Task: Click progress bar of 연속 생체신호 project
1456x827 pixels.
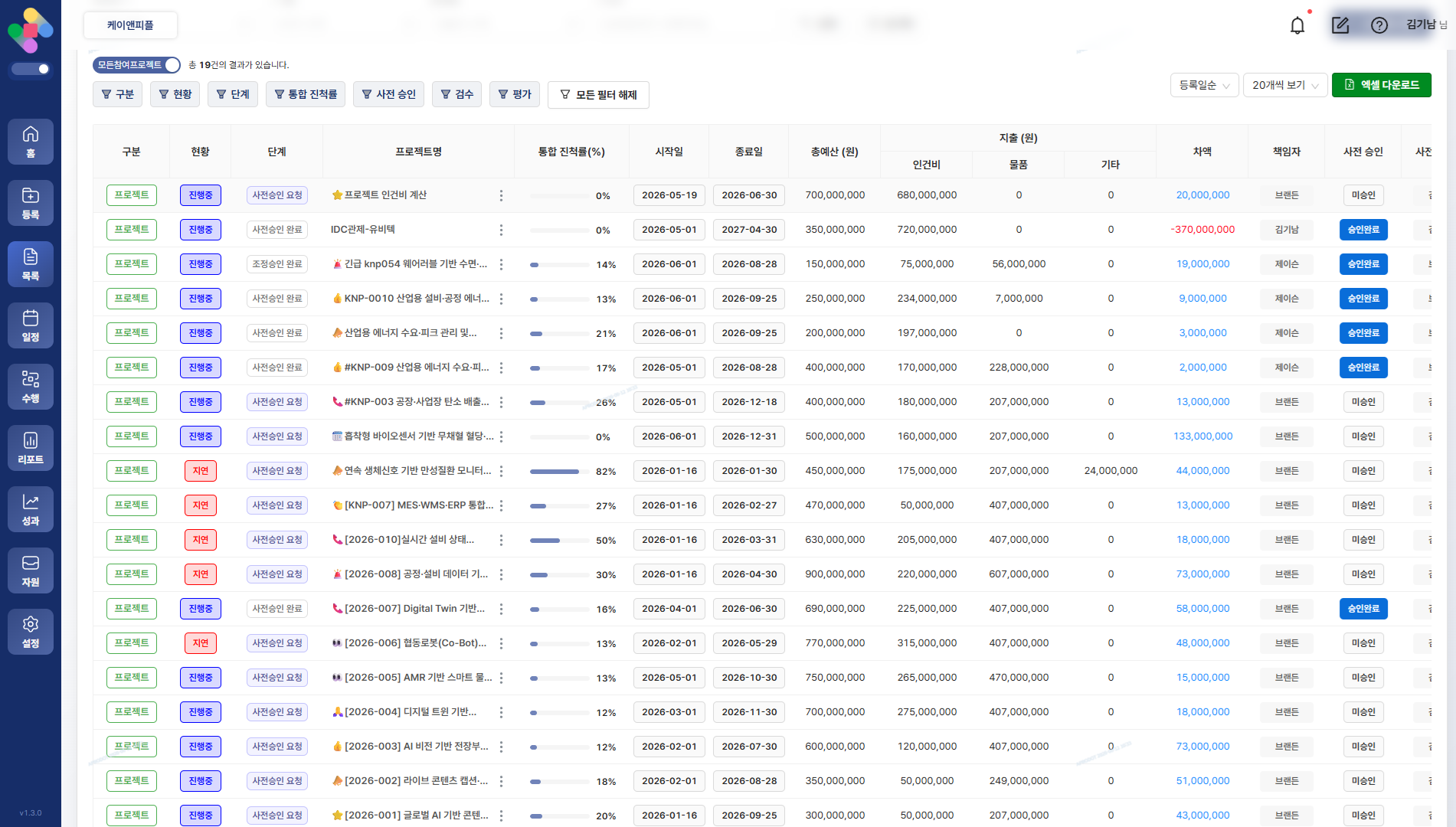Action: pos(560,472)
